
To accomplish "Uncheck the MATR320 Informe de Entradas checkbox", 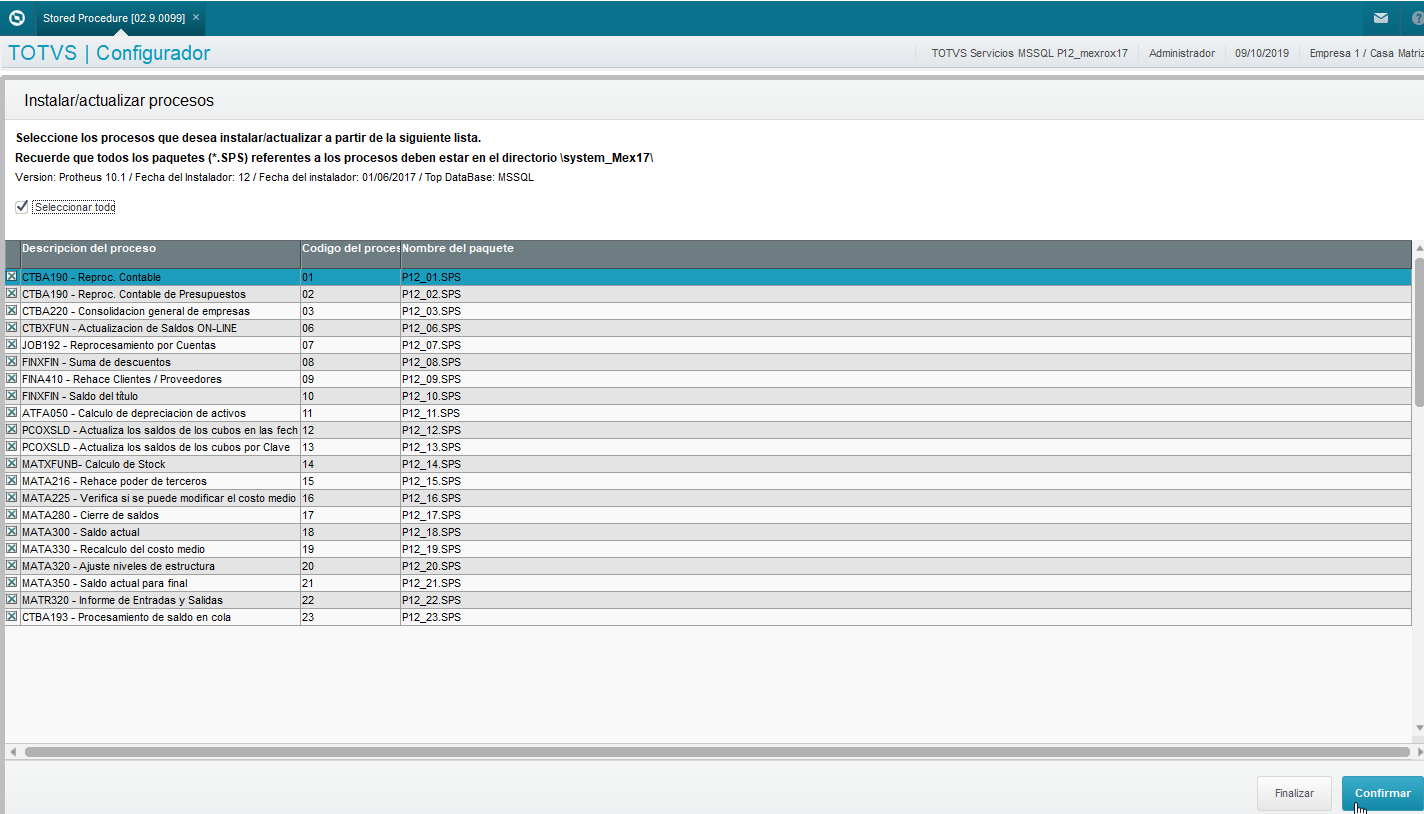I will [x=12, y=599].
